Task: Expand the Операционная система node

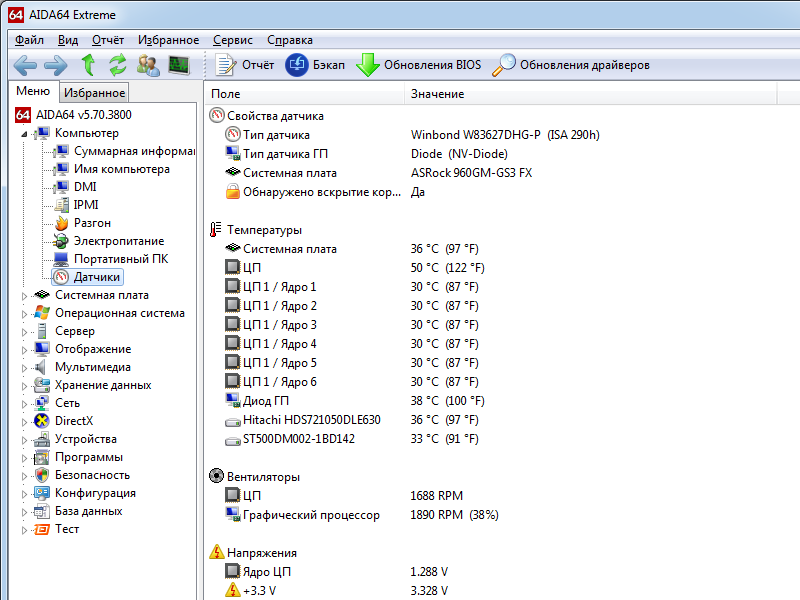Action: coord(24,314)
